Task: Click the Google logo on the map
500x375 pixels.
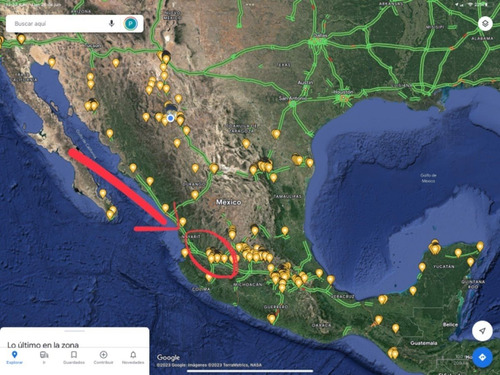Action: click(x=168, y=357)
